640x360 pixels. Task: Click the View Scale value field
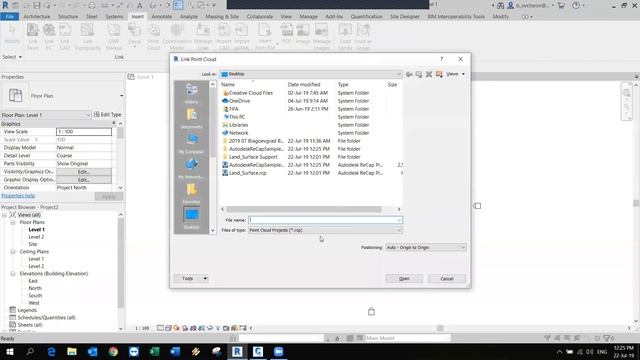[84, 132]
